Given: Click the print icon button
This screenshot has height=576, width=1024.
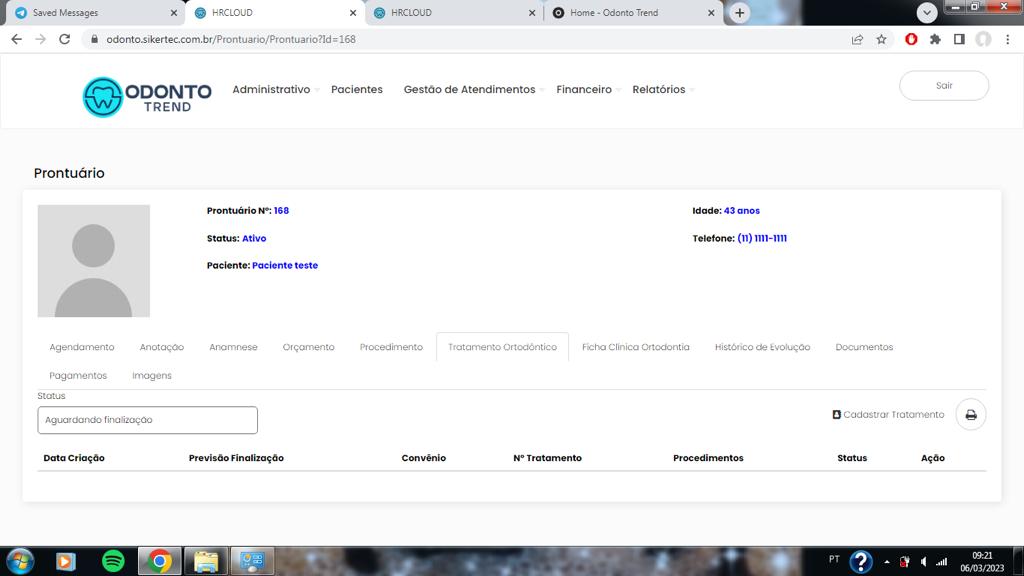Looking at the screenshot, I should 970,415.
